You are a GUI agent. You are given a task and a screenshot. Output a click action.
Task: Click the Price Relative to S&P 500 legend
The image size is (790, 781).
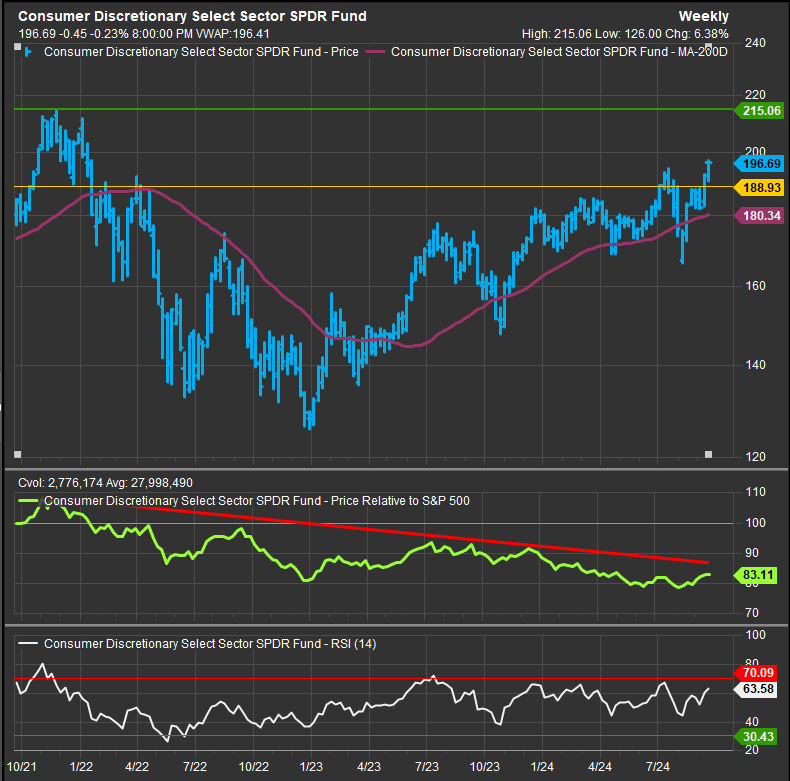pyautogui.click(x=257, y=501)
